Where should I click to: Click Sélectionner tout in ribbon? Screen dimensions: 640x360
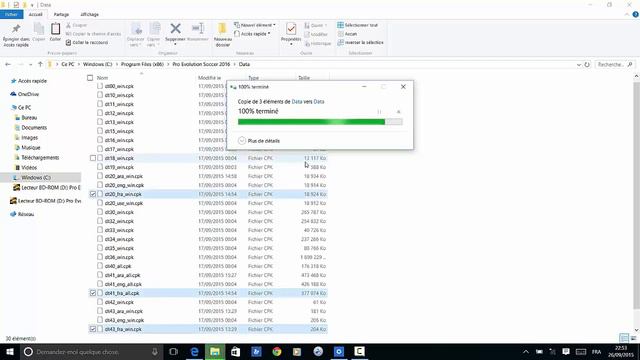pos(358,25)
